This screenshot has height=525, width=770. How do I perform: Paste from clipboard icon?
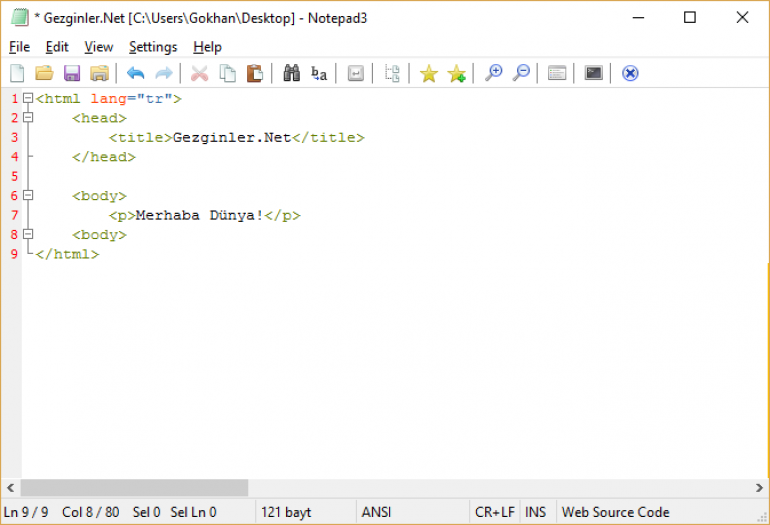coord(255,73)
